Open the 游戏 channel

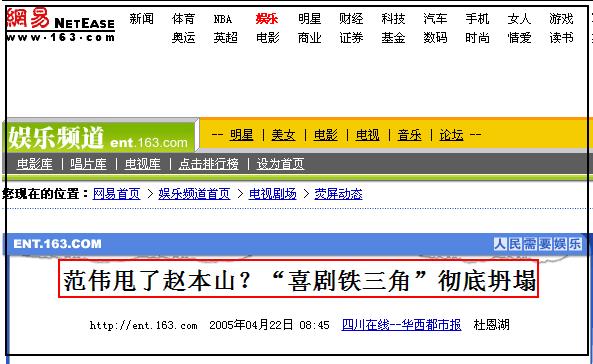[x=561, y=19]
